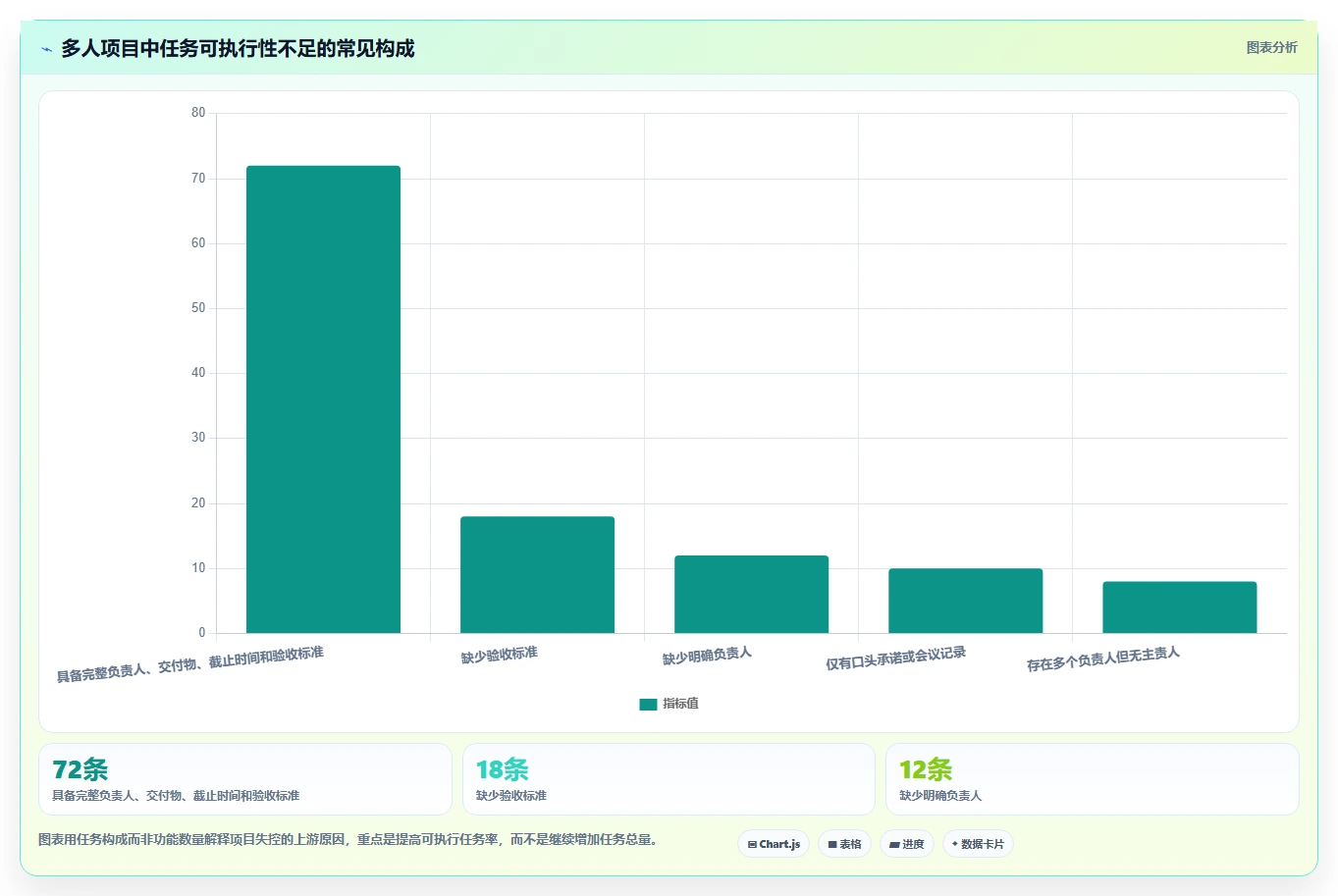Click the axis label 缺少明确负责人
Viewport: 1338px width, 896px height.
pos(707,656)
